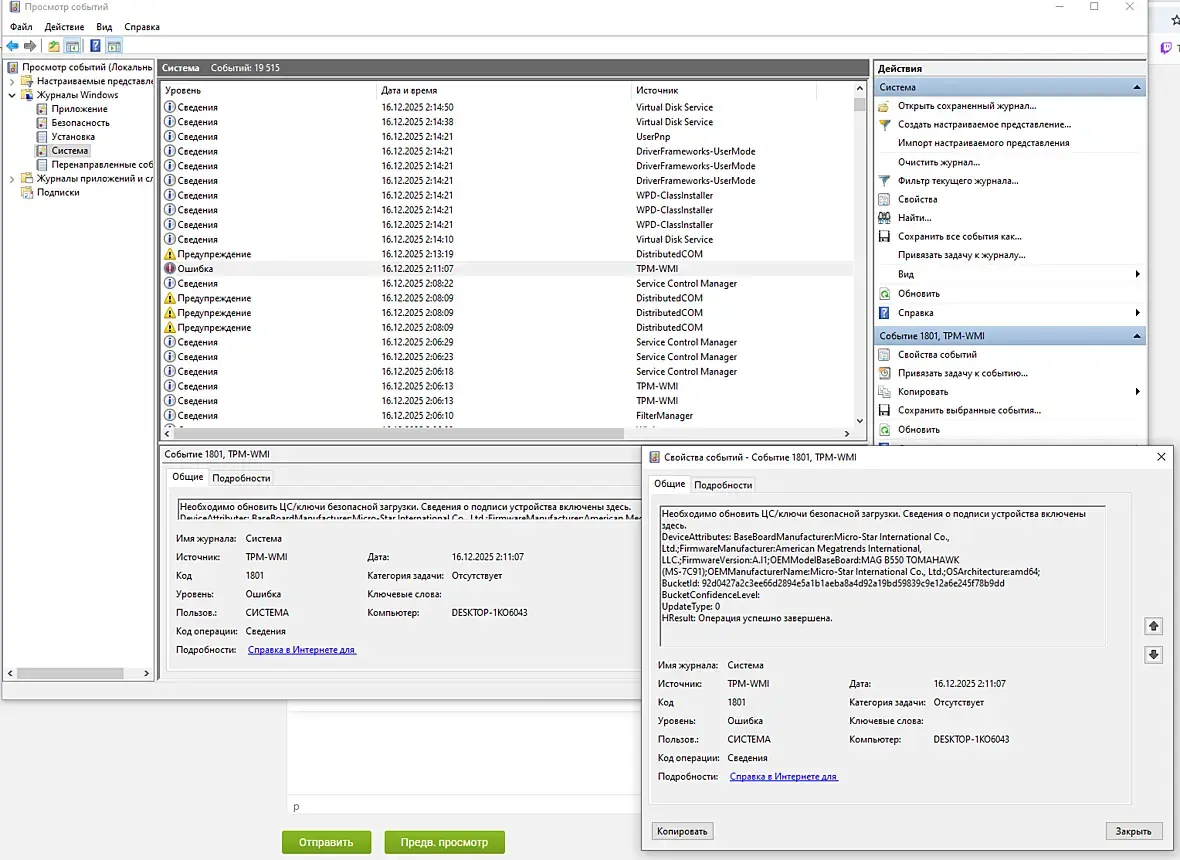
Task: Select the Предупреждение row at 2:13:19
Action: tap(508, 254)
